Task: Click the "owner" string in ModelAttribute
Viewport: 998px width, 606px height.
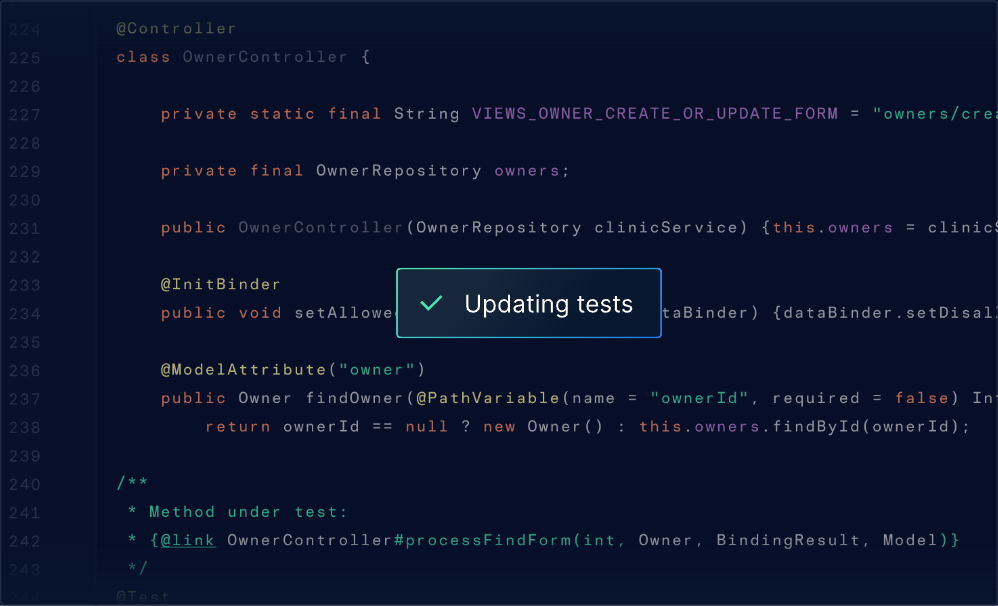Action: [376, 370]
